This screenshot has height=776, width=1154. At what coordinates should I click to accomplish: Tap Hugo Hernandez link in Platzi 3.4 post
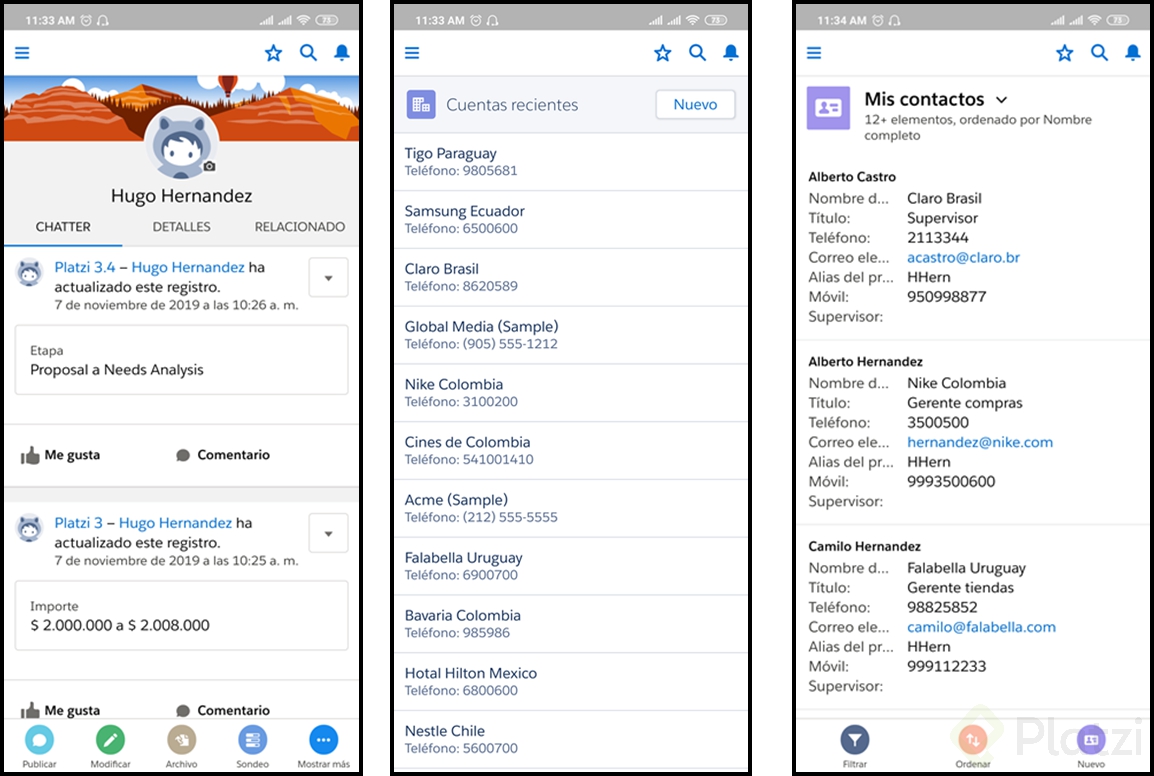188,267
